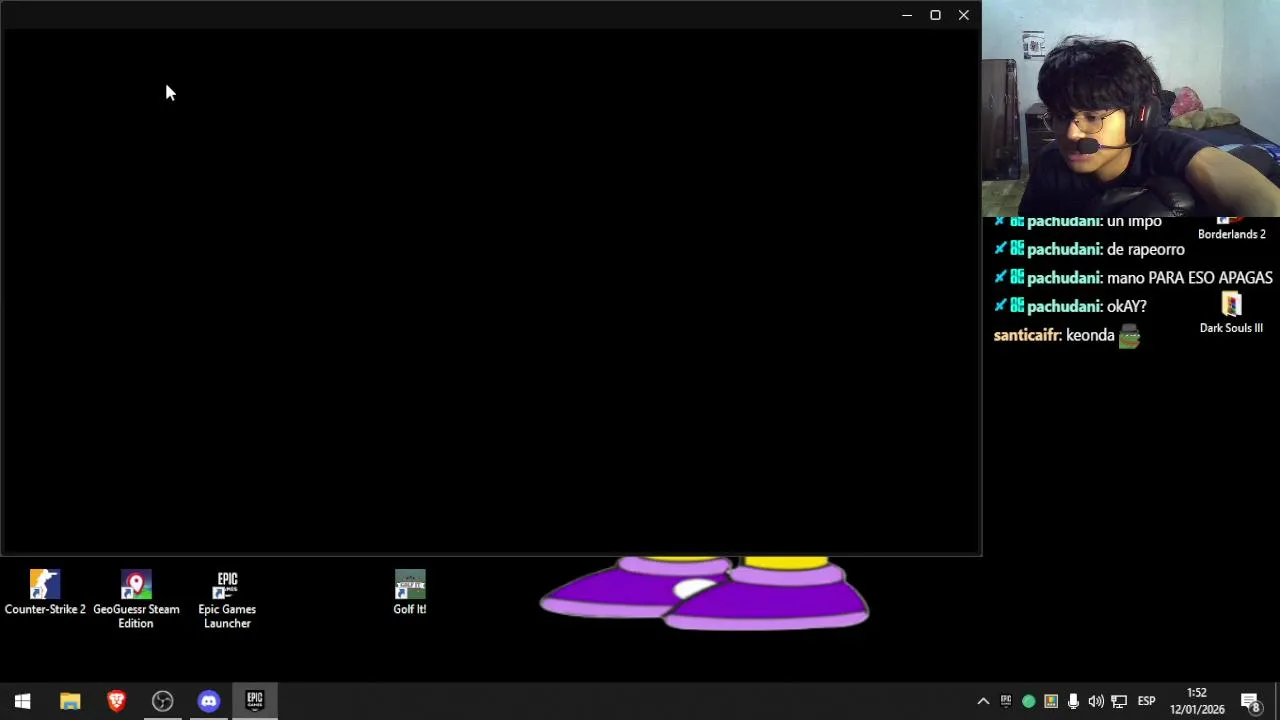1280x720 pixels.
Task: Open Discord from the taskbar
Action: pyautogui.click(x=208, y=701)
